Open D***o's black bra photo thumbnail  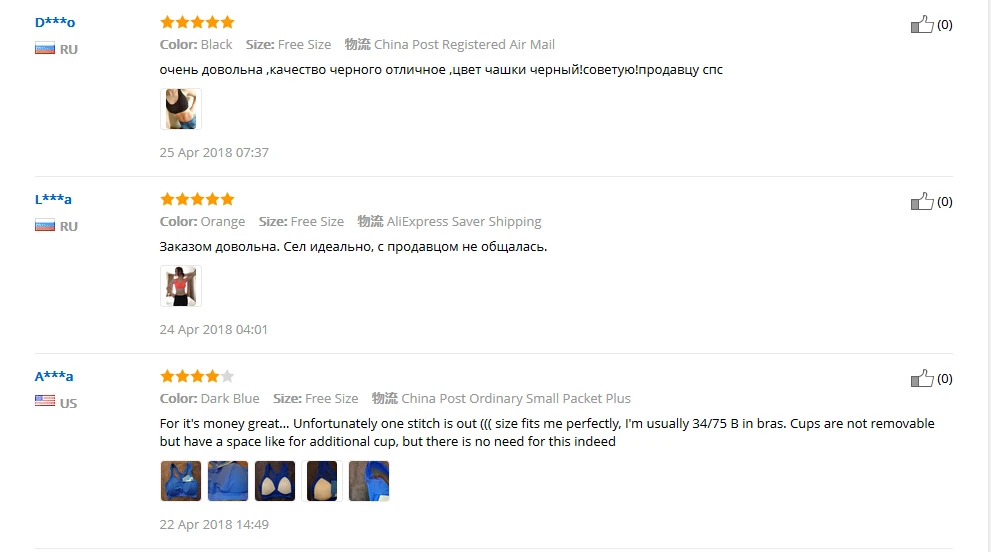tap(181, 109)
